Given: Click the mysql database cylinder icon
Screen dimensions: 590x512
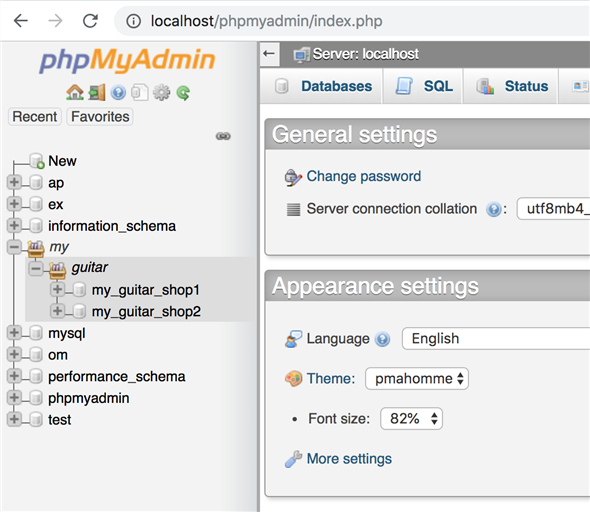Looking at the screenshot, I should point(36,333).
